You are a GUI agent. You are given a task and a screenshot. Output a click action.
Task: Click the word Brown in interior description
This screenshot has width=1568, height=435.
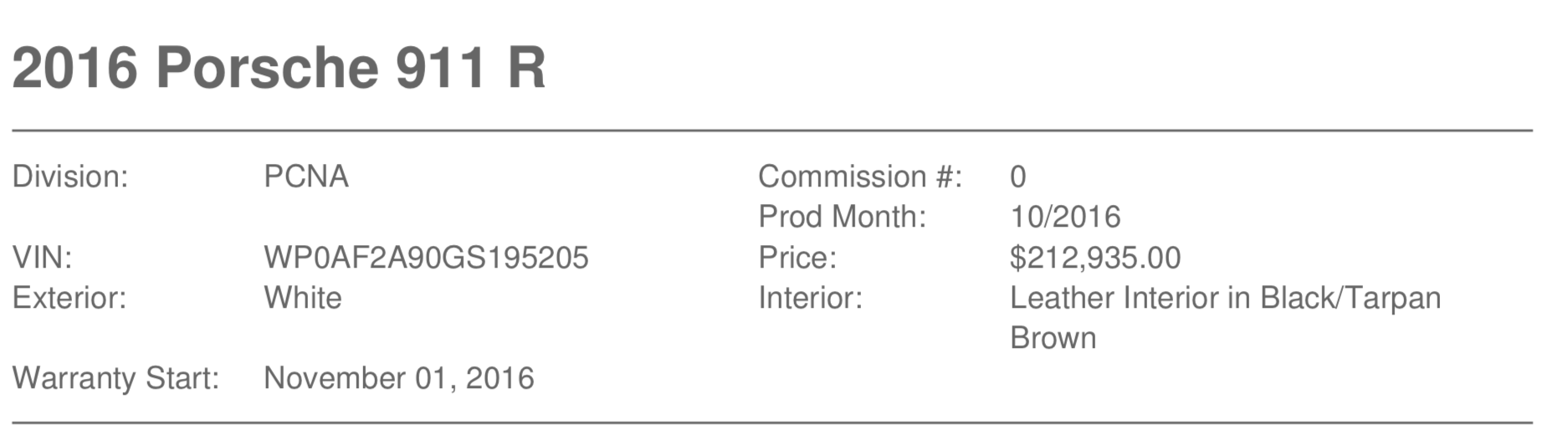tap(1053, 338)
